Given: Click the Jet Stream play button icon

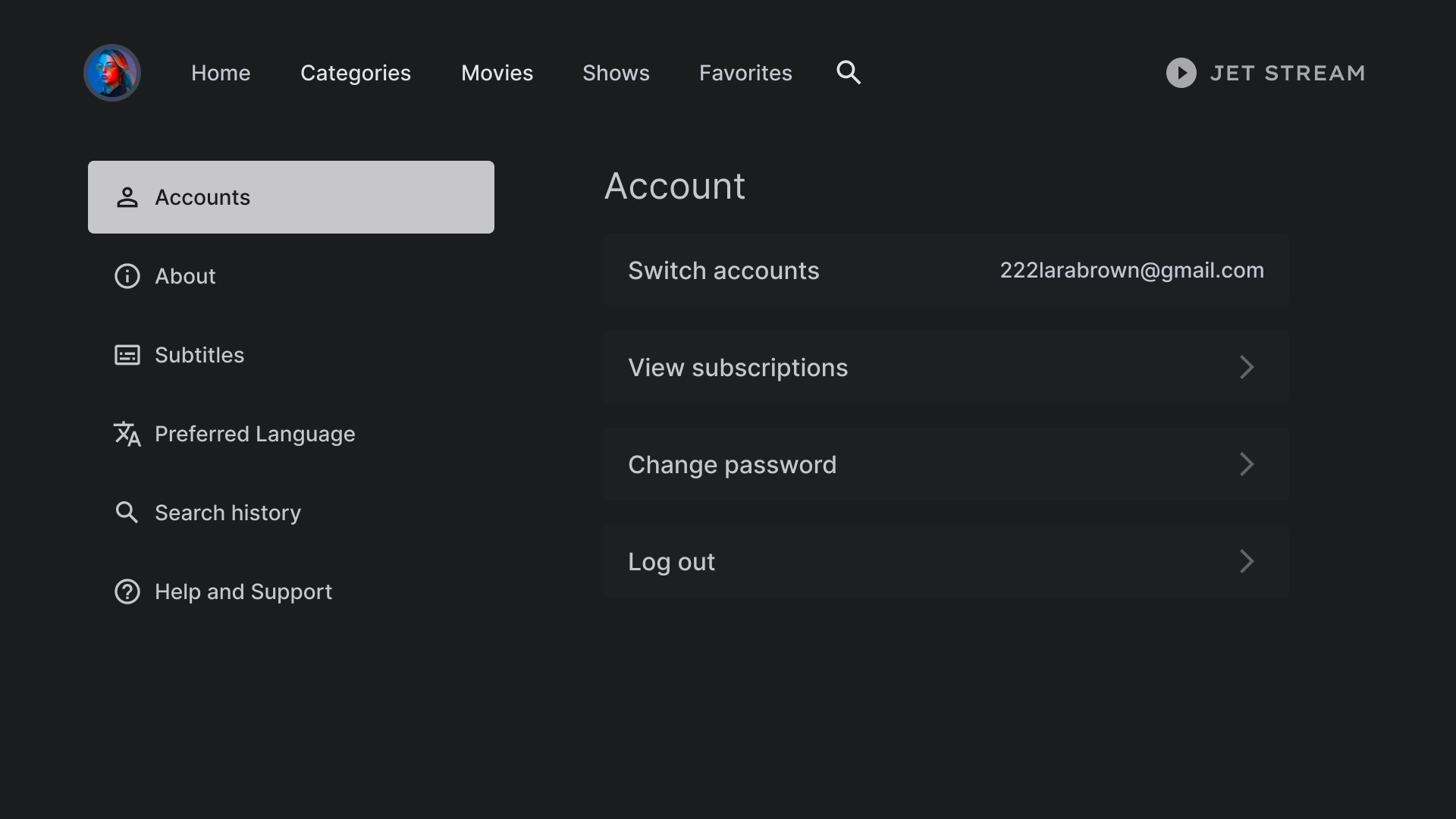Looking at the screenshot, I should pos(1181,72).
